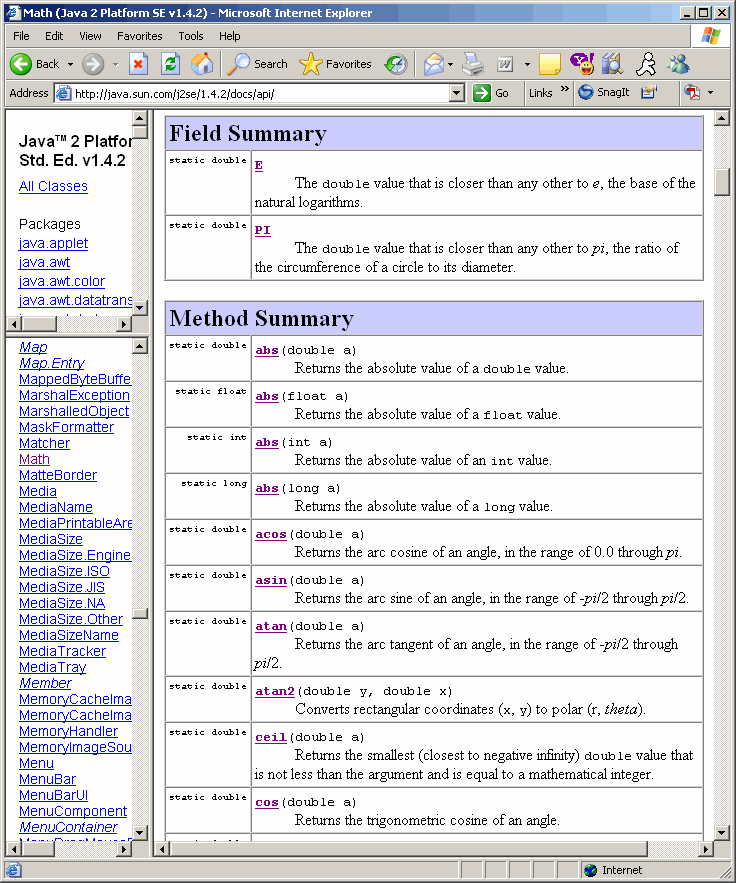Open the Favorites menu
Image resolution: width=736 pixels, height=883 pixels.
click(x=140, y=36)
